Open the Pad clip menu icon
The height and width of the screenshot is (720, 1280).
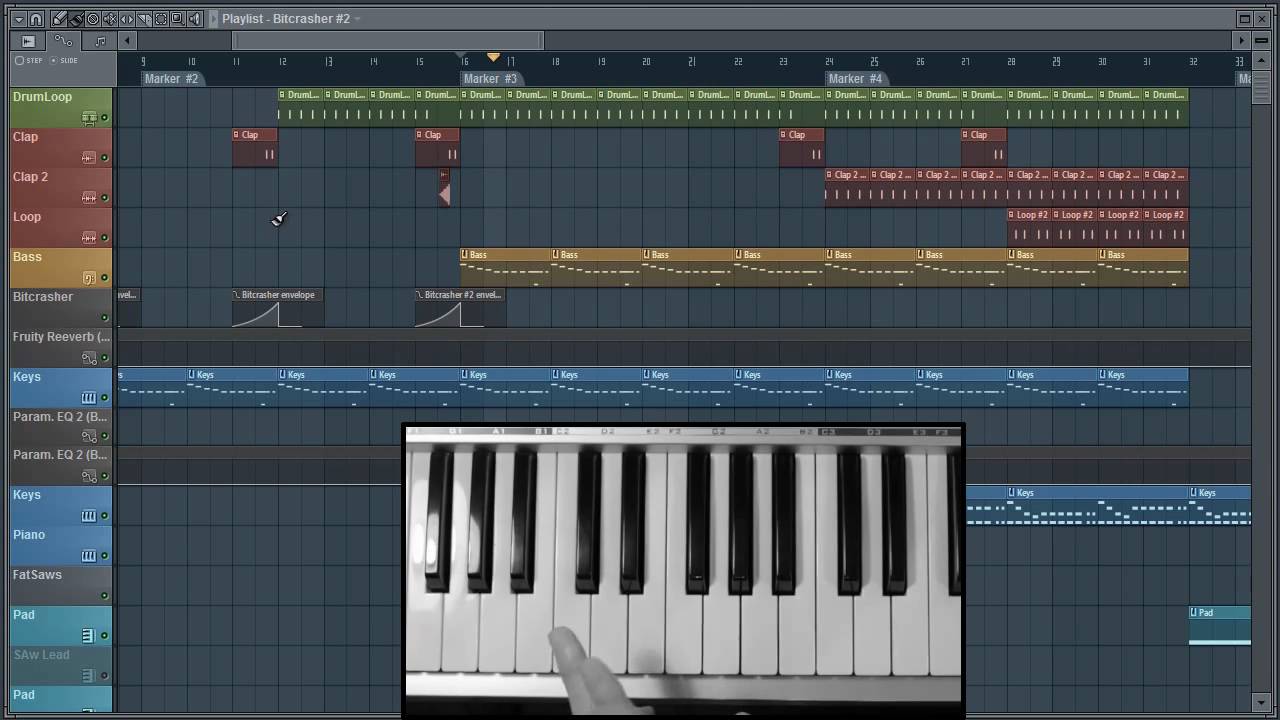[x=1194, y=613]
